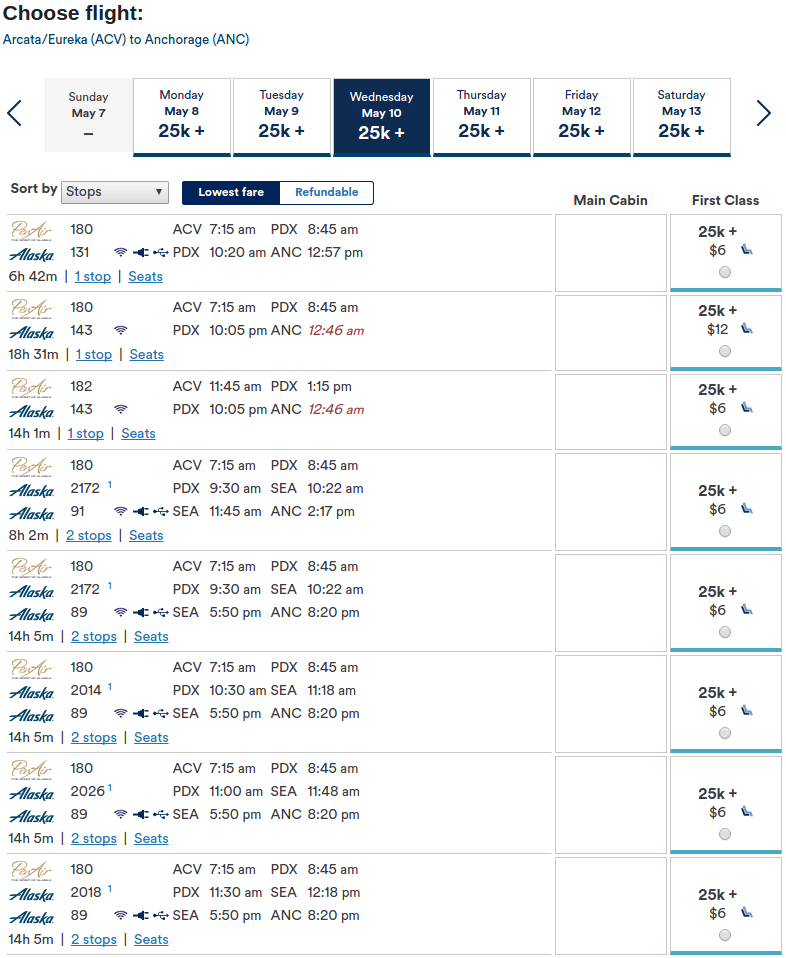Open the Sort by Stops dropdown
The width and height of the screenshot is (786, 958).
point(115,192)
